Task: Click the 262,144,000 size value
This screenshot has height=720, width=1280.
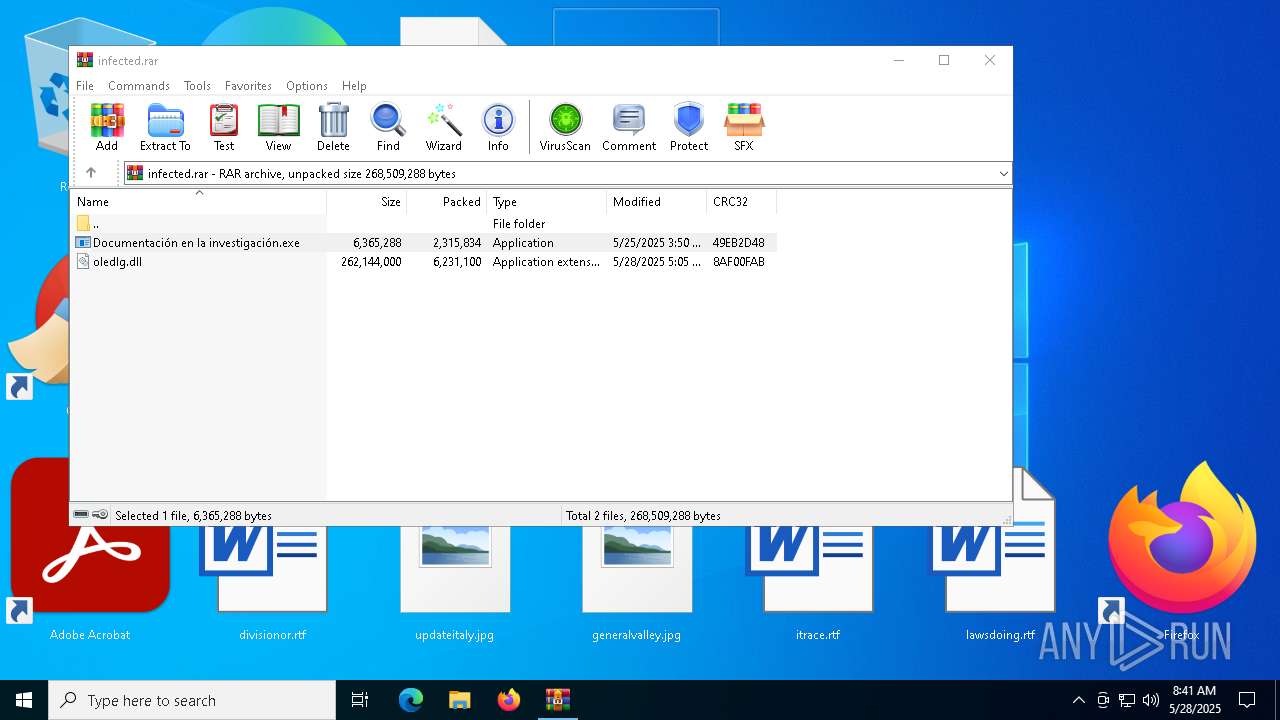Action: (371, 262)
